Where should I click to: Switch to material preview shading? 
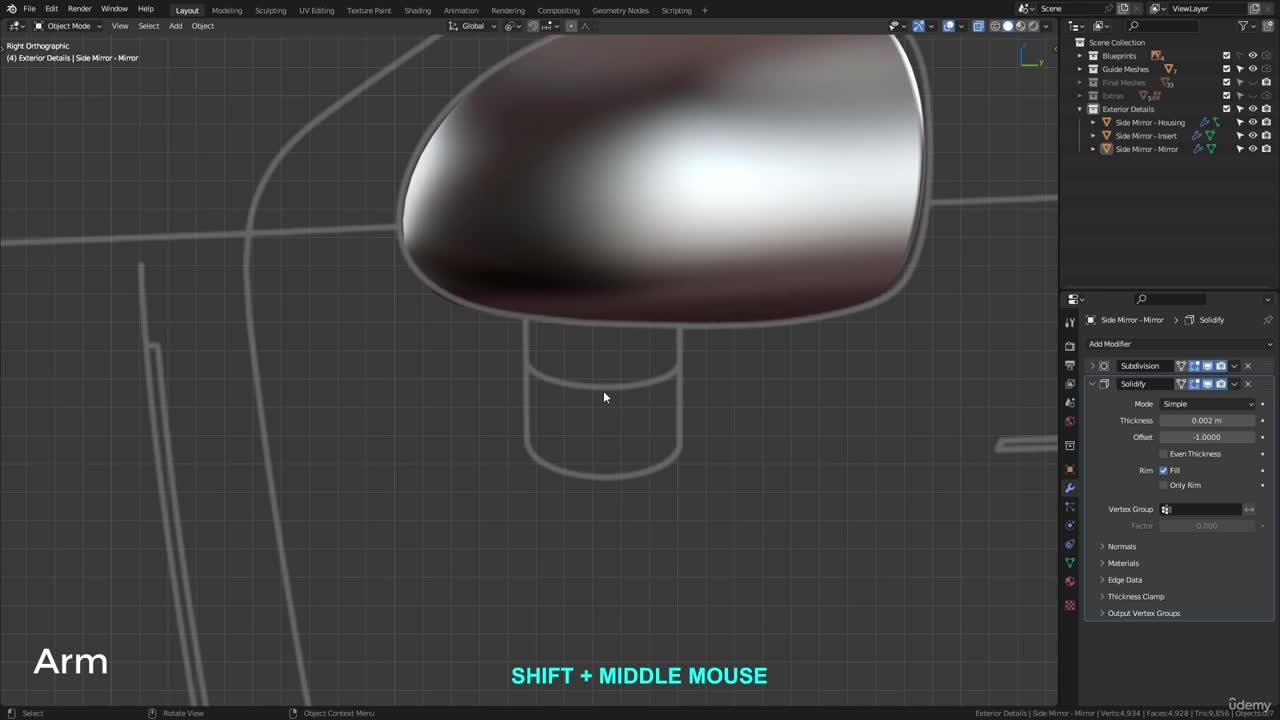click(x=1021, y=26)
